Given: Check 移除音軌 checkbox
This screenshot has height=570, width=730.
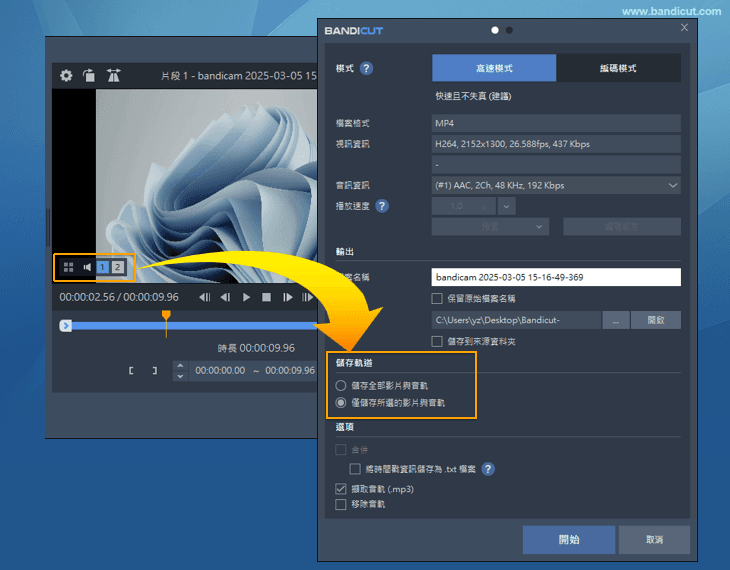Looking at the screenshot, I should (341, 504).
